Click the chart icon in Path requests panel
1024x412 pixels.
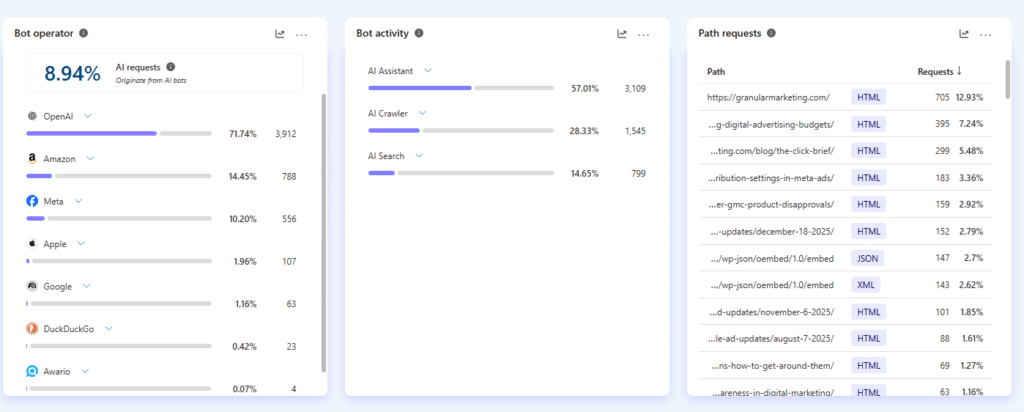click(x=964, y=34)
